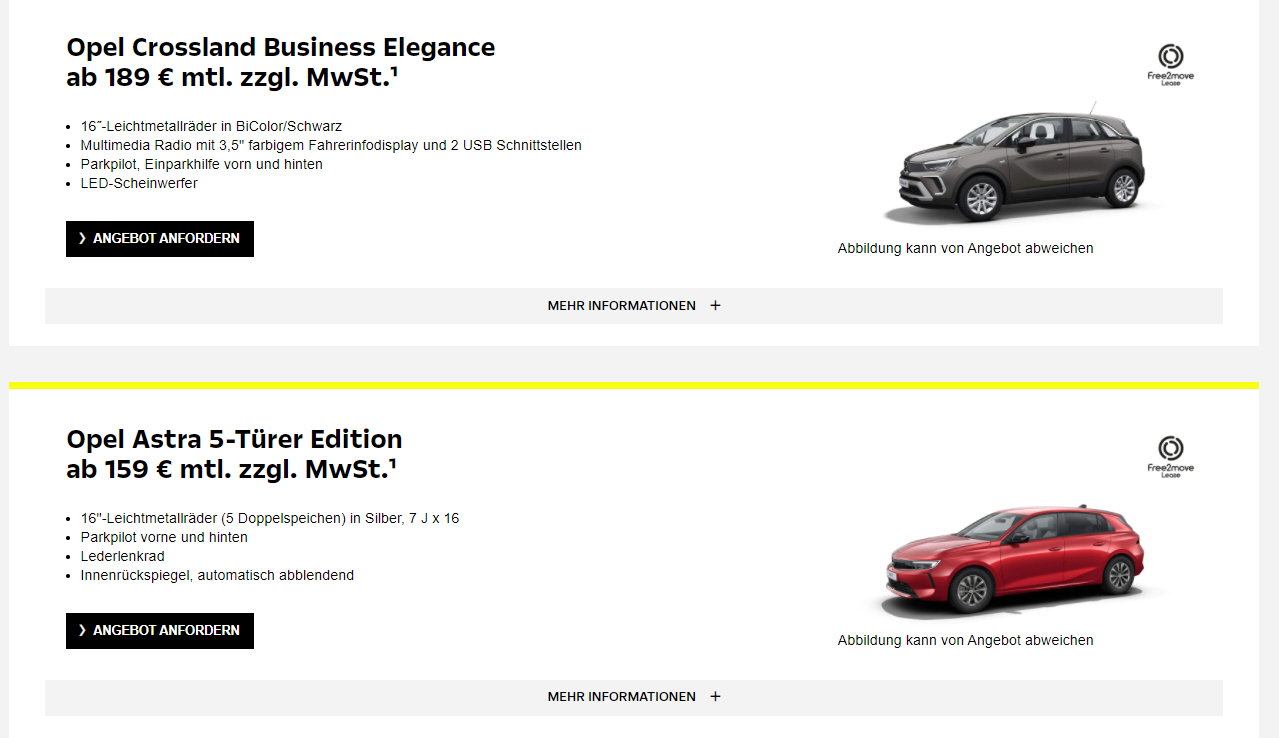Click the 'Opel Crossland Business Elegance' heading
The image size is (1279, 738).
click(x=280, y=47)
